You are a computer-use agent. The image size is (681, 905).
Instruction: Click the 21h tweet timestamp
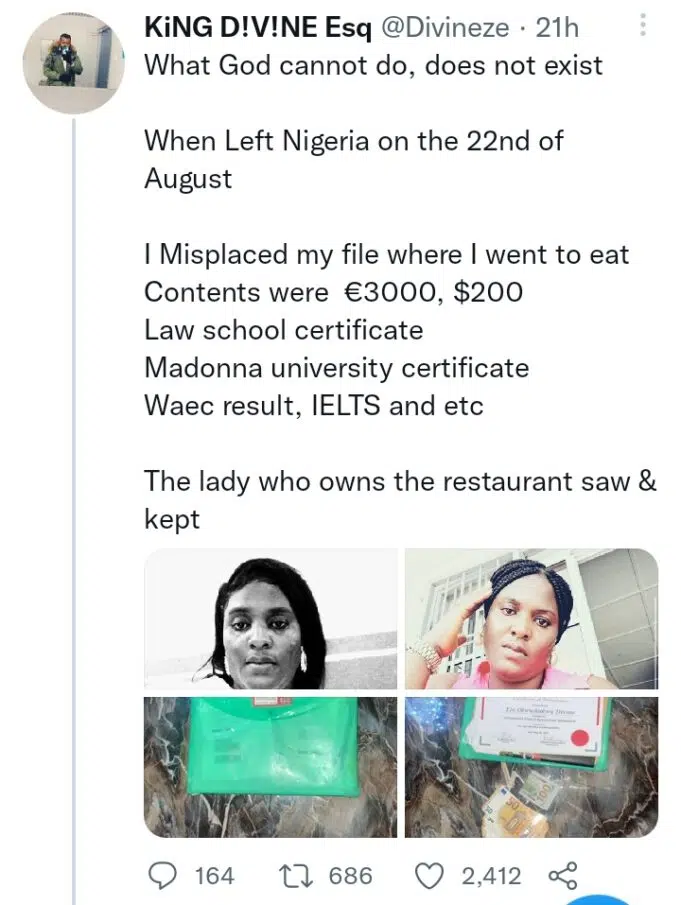(x=558, y=28)
